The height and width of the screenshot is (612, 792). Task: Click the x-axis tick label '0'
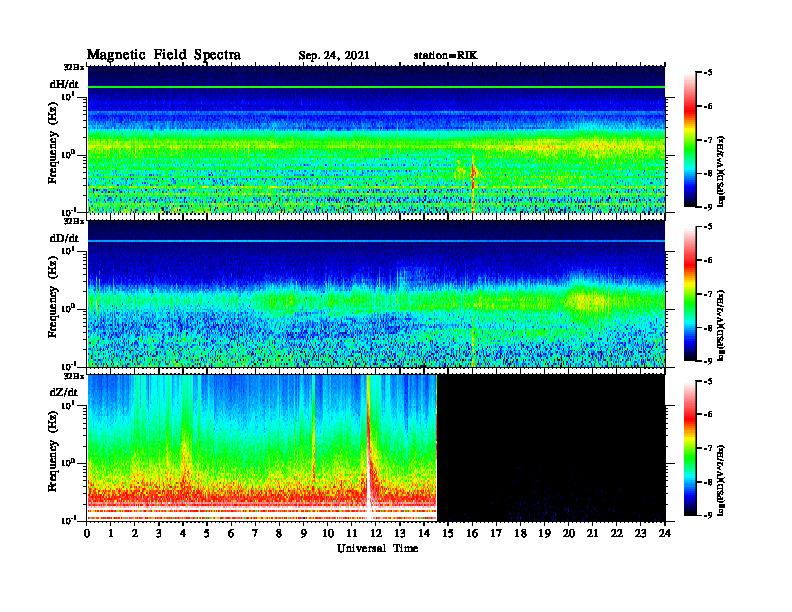(x=87, y=533)
